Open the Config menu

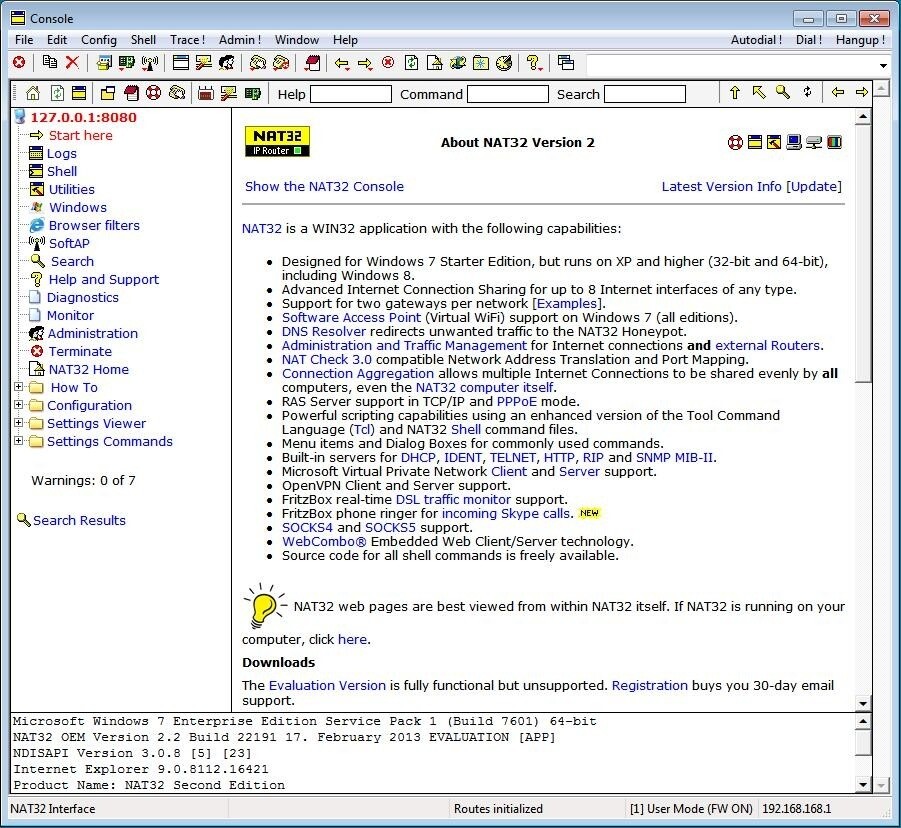[99, 40]
